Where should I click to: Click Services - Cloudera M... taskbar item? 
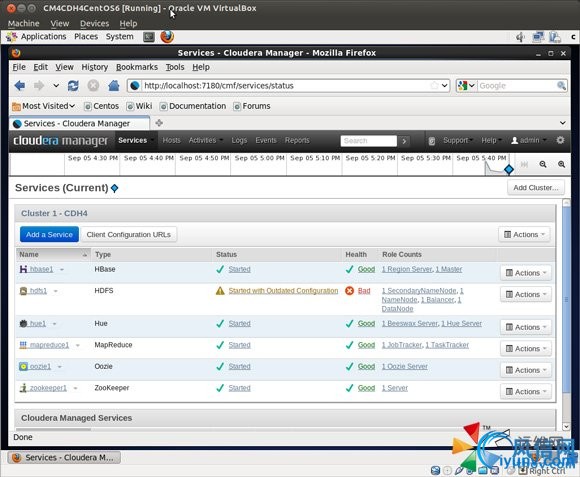(64, 458)
